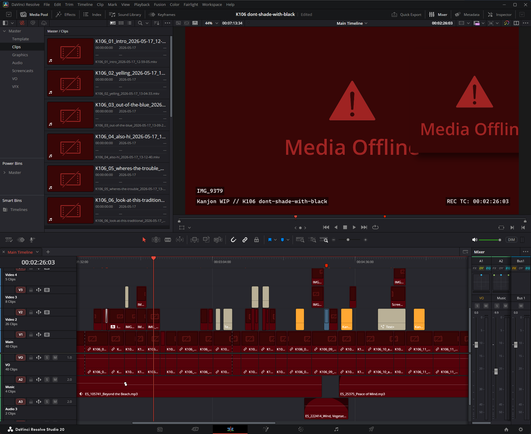Select the Screencasts bin

coord(22,71)
